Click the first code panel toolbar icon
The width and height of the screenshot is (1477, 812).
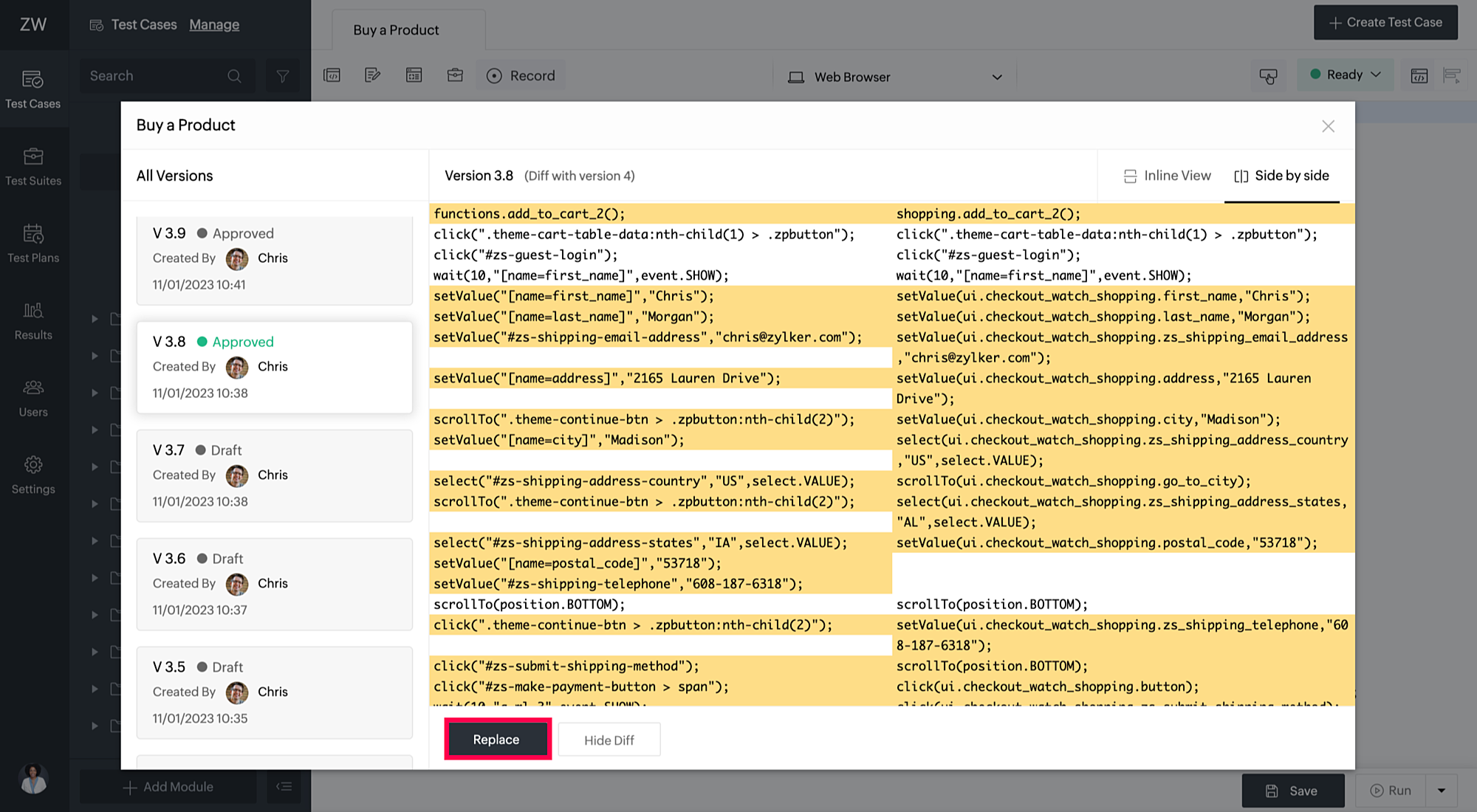(332, 75)
